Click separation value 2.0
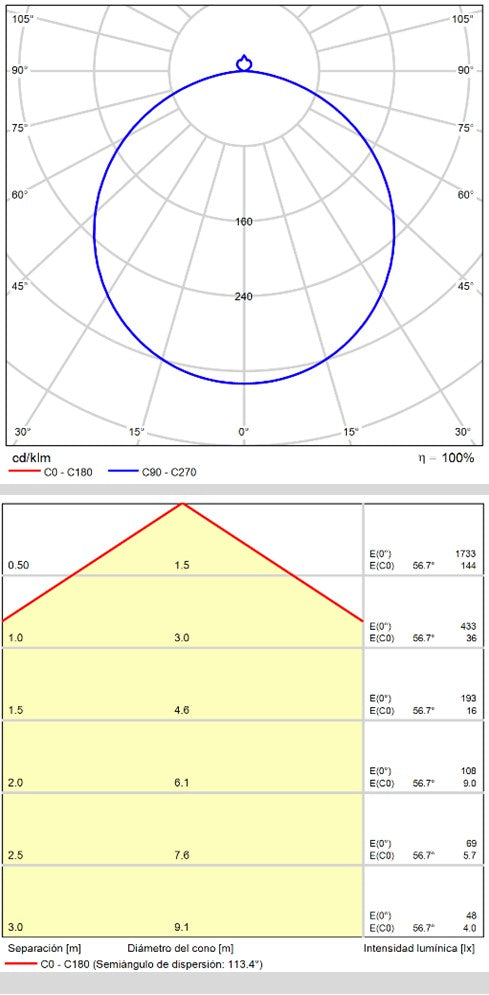This screenshot has width=489, height=995. 16,783
